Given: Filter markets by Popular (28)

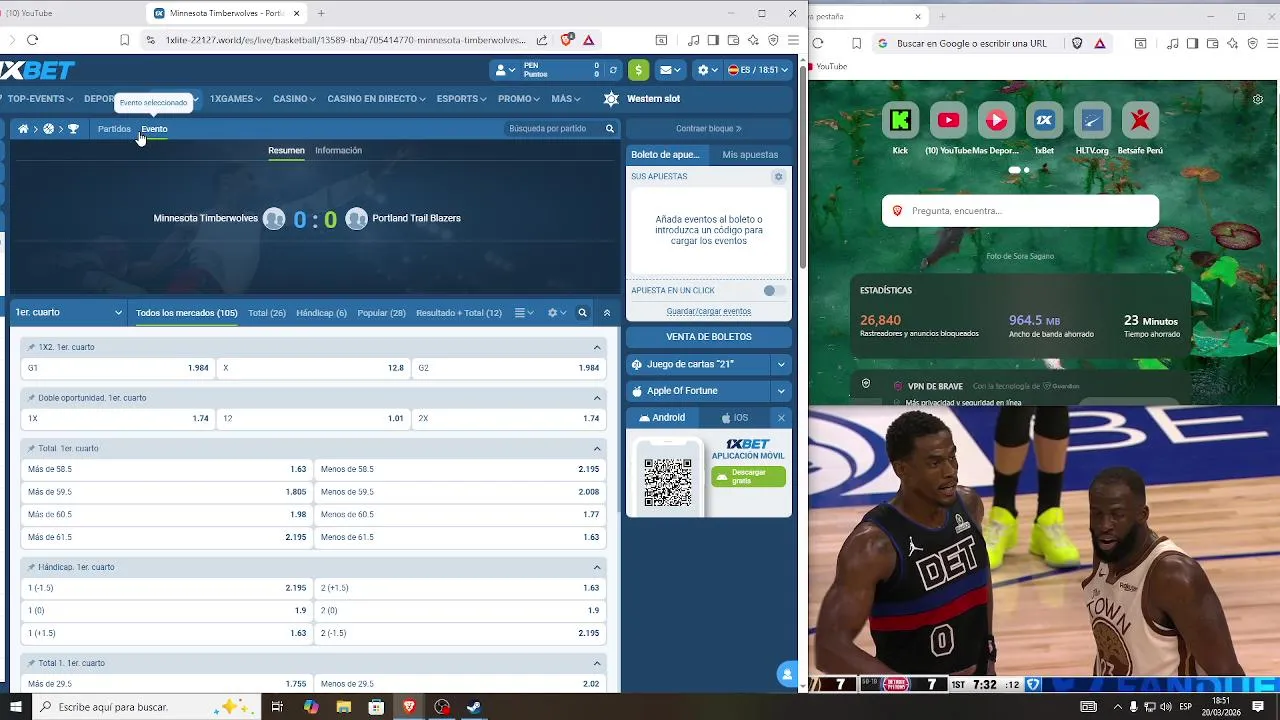Looking at the screenshot, I should (381, 313).
